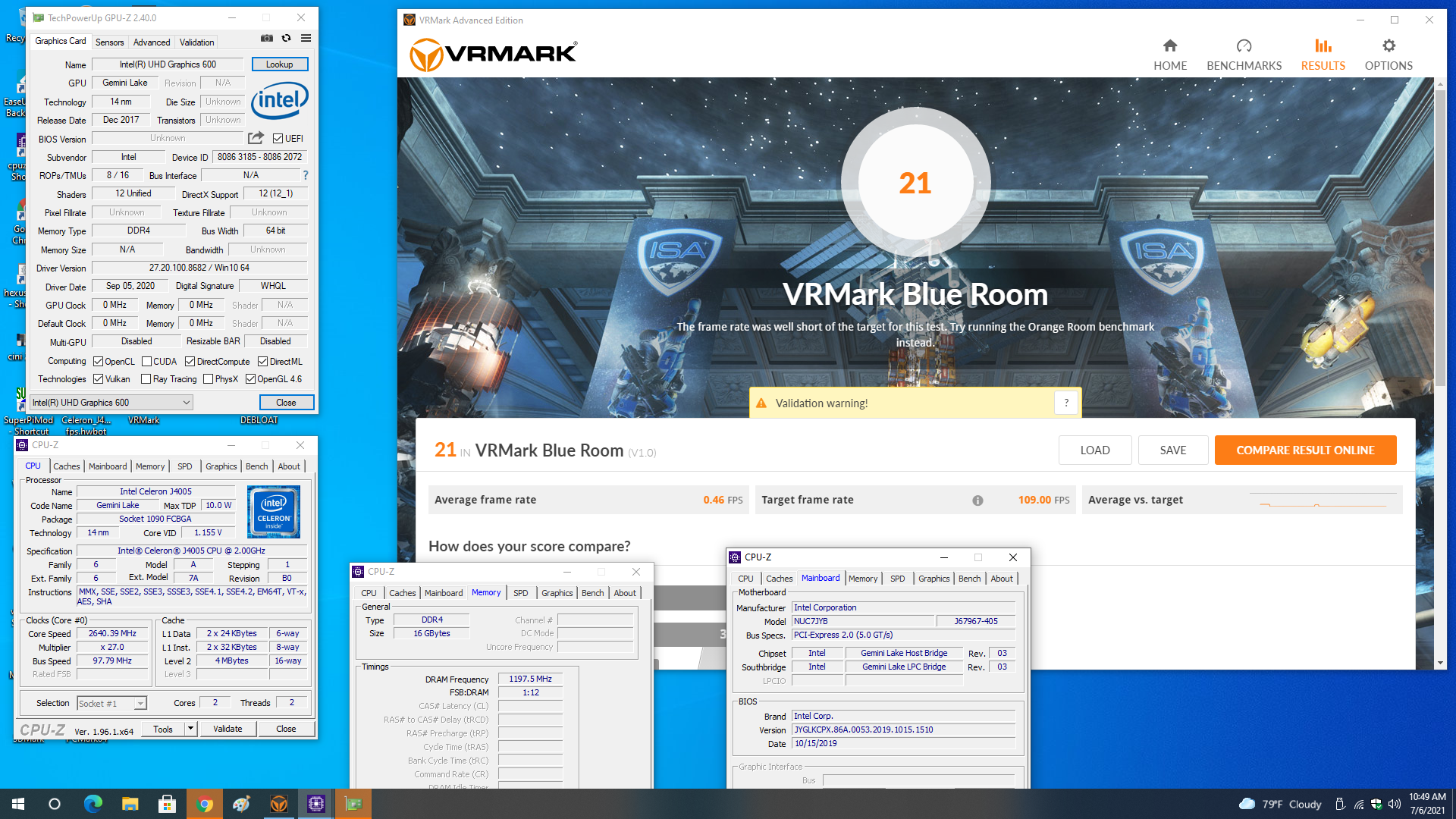1456x819 pixels.
Task: Click the Average vs. target graph
Action: (x=1322, y=500)
